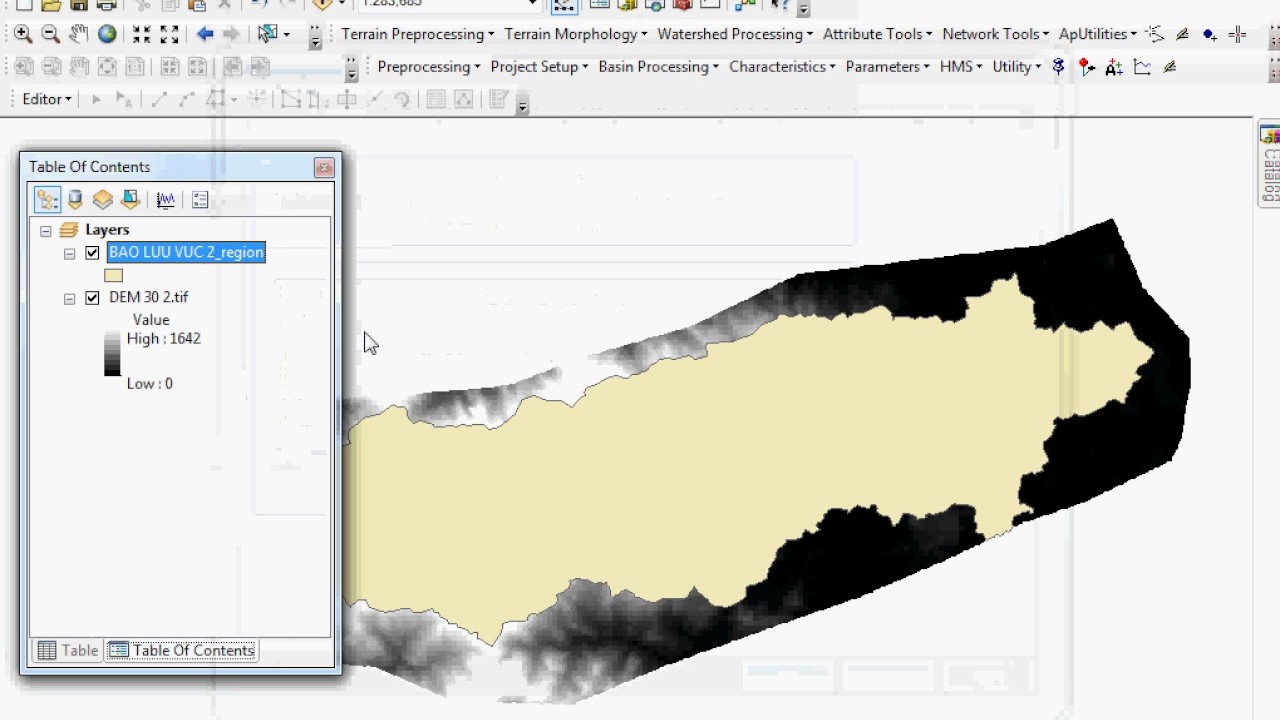
Task: Switch TOC to List By Source
Action: click(75, 200)
